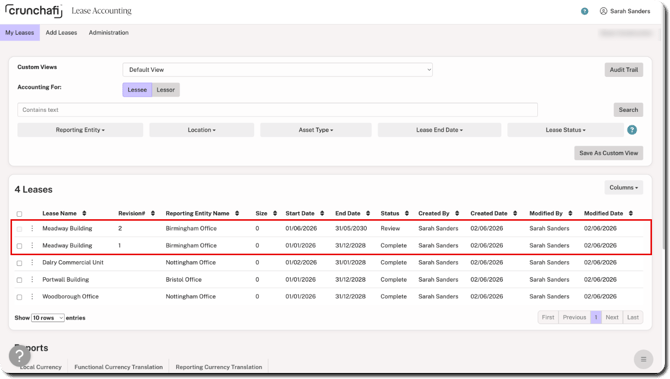This screenshot has width=670, height=379.
Task: Open Functional Currency Translation report tab
Action: tap(118, 367)
